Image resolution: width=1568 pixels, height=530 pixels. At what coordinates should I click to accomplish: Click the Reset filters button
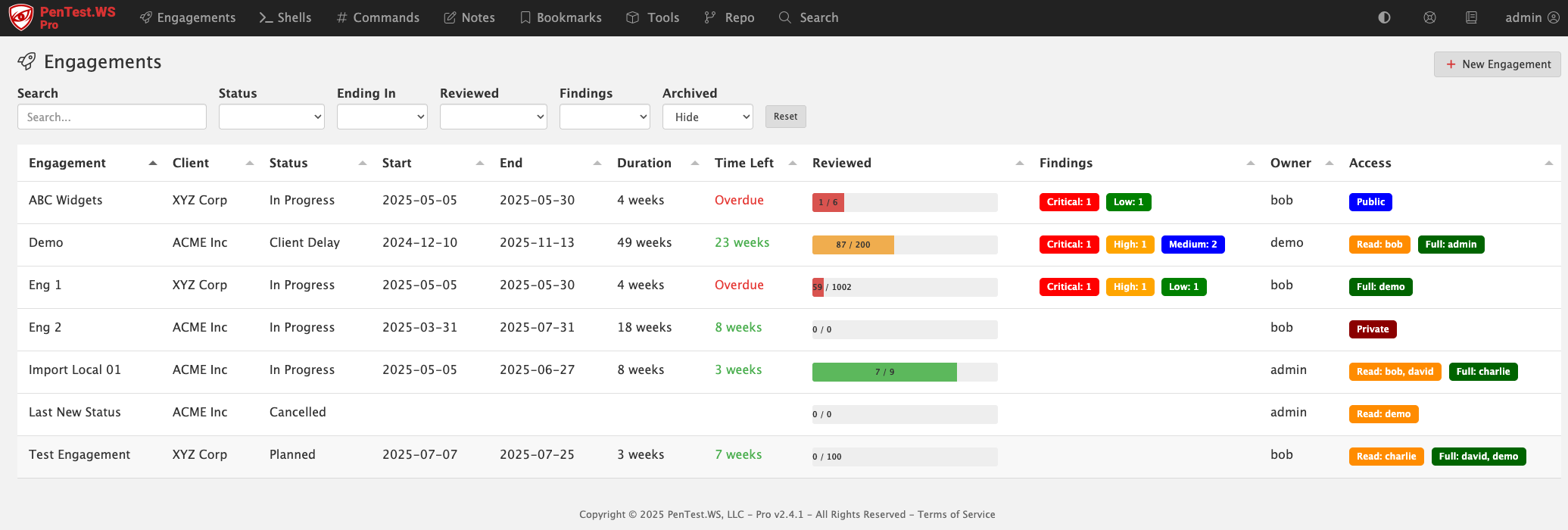[786, 117]
